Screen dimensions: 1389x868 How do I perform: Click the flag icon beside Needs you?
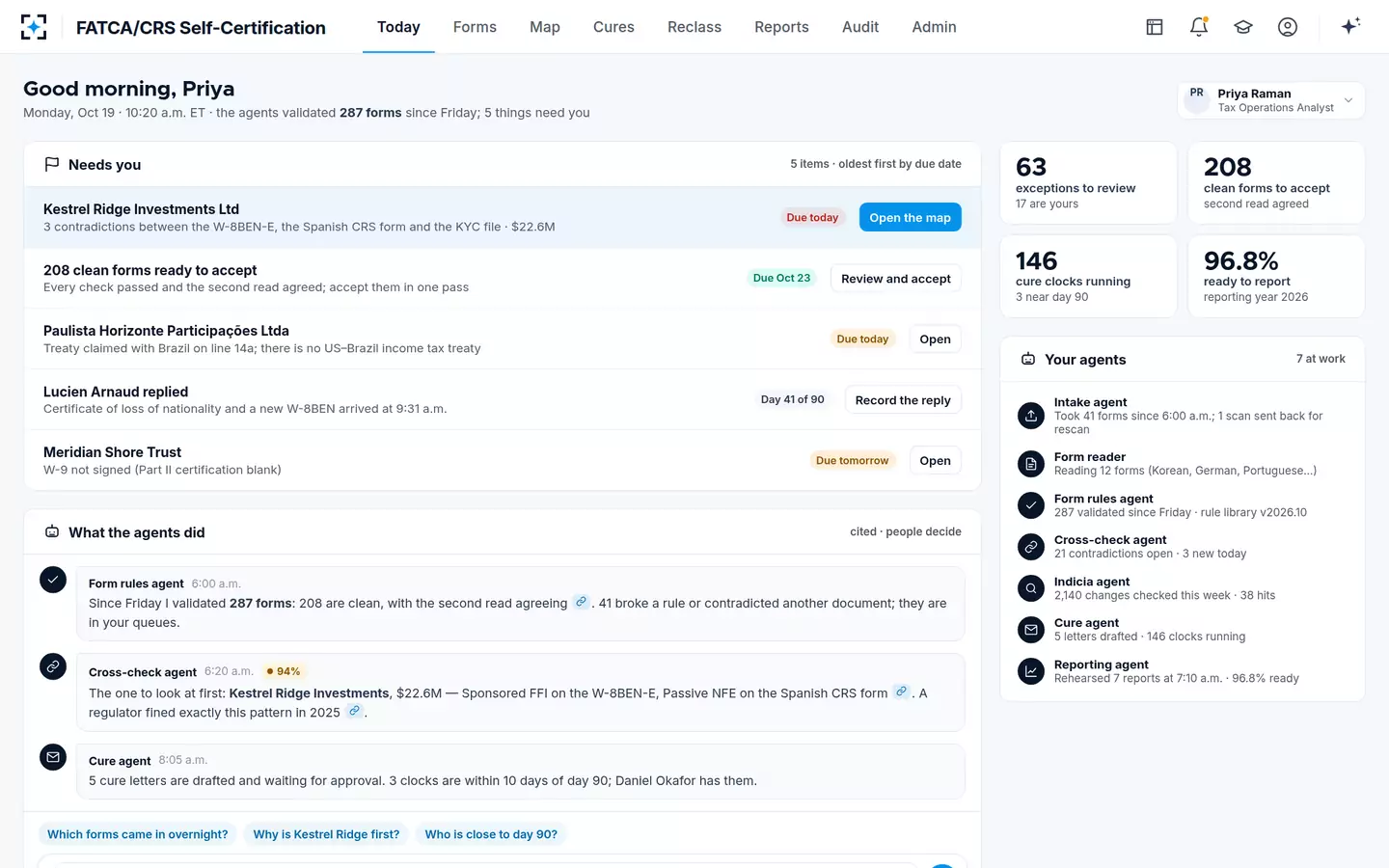52,165
